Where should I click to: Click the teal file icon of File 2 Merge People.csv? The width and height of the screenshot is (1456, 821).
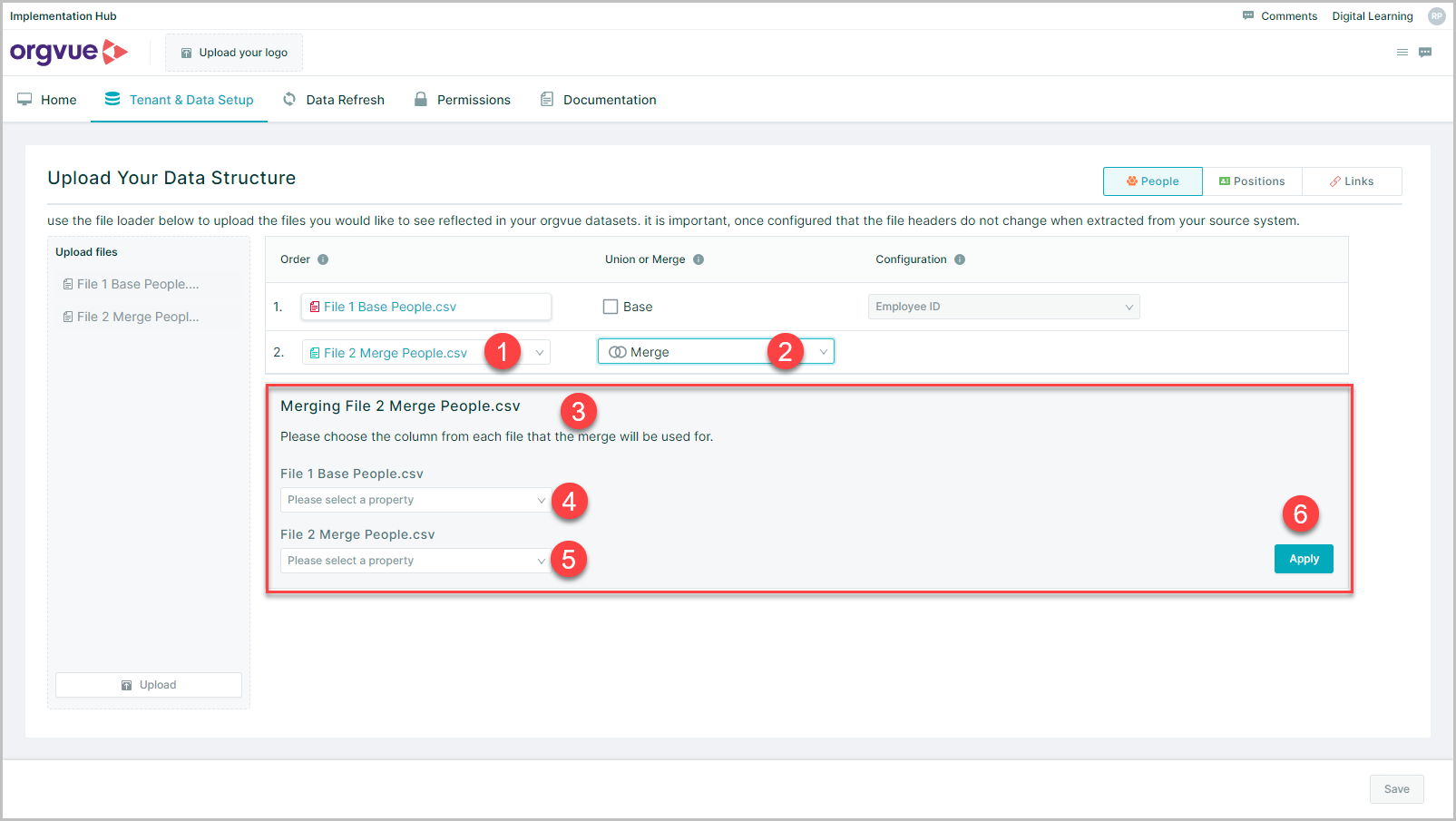(315, 353)
